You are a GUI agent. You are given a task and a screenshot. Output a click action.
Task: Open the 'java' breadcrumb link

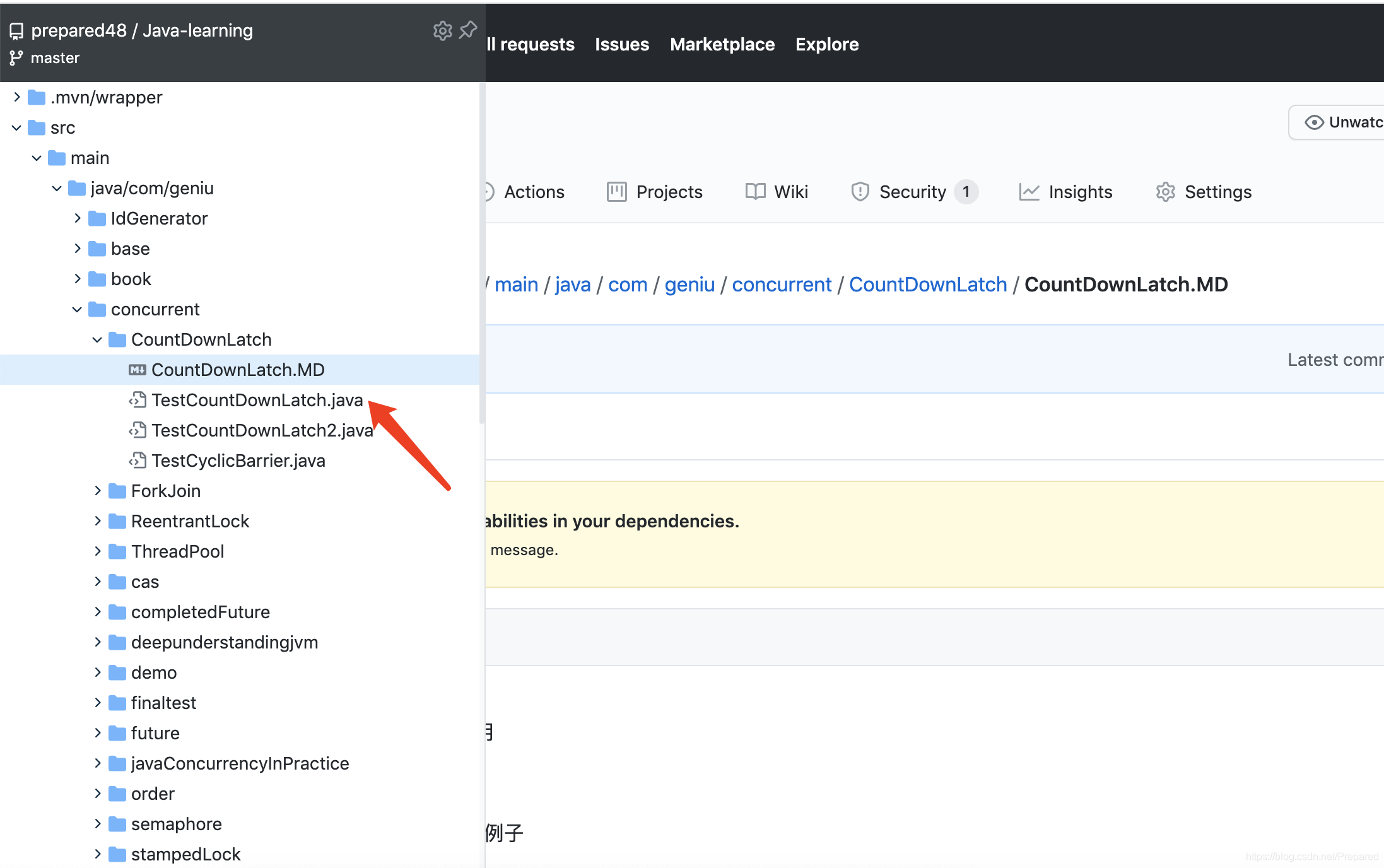(573, 284)
